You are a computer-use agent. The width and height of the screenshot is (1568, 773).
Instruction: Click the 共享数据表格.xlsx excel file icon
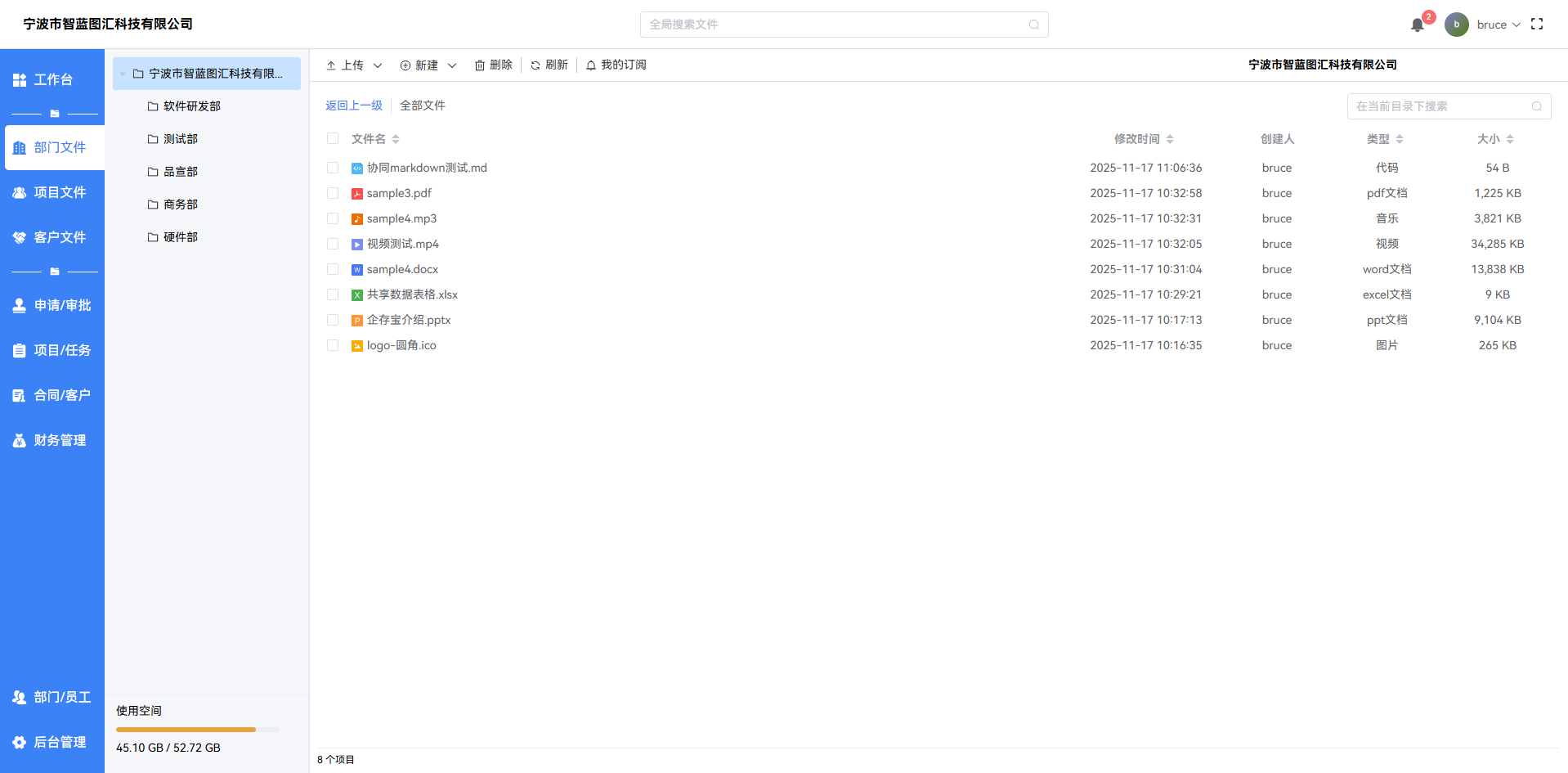(x=357, y=295)
